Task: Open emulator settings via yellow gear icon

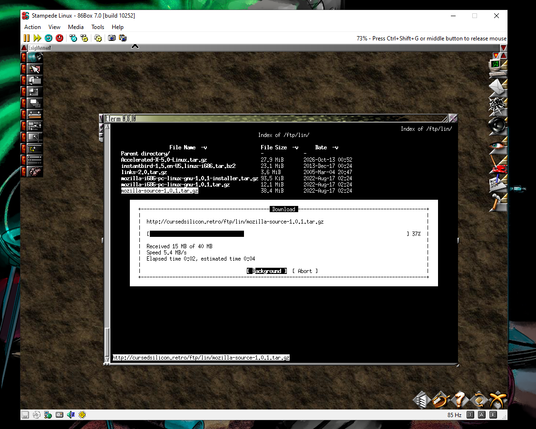Action: (98, 38)
